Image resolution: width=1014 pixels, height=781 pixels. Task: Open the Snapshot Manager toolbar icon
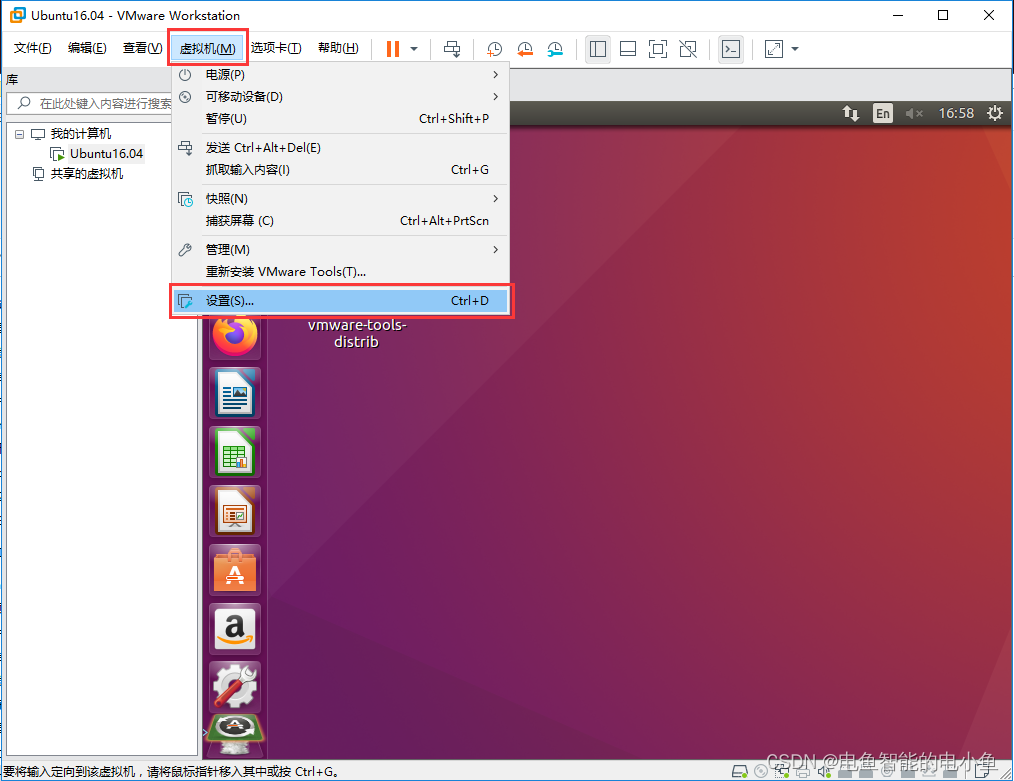tap(557, 48)
